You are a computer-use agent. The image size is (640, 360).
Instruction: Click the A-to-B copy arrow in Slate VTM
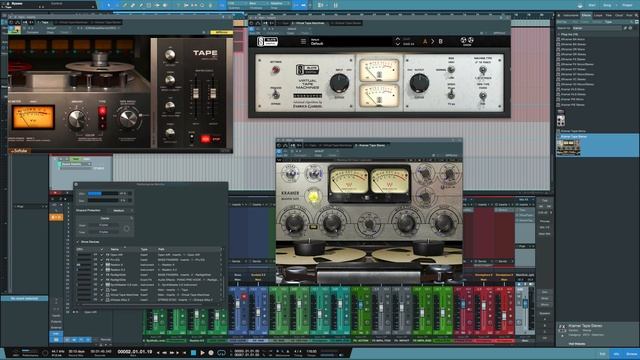(433, 41)
